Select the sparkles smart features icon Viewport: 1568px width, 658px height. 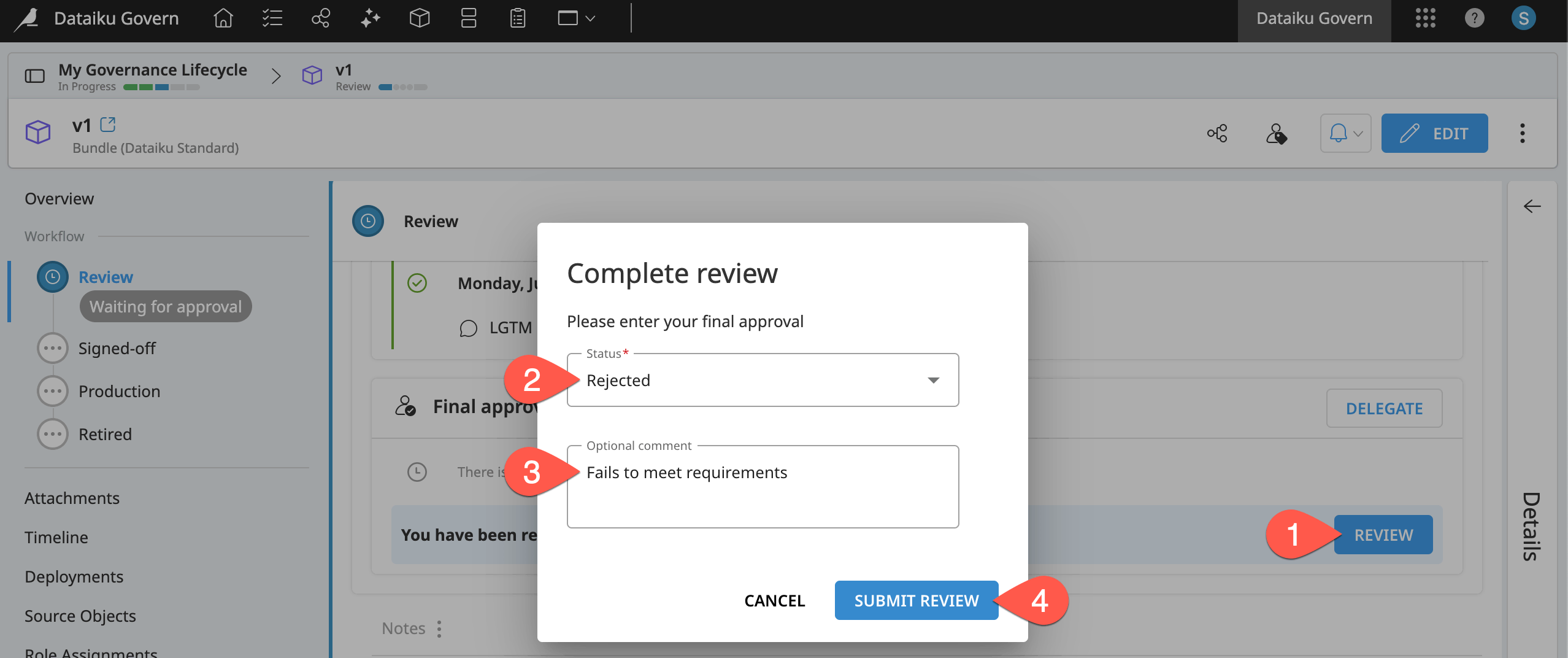[x=369, y=18]
